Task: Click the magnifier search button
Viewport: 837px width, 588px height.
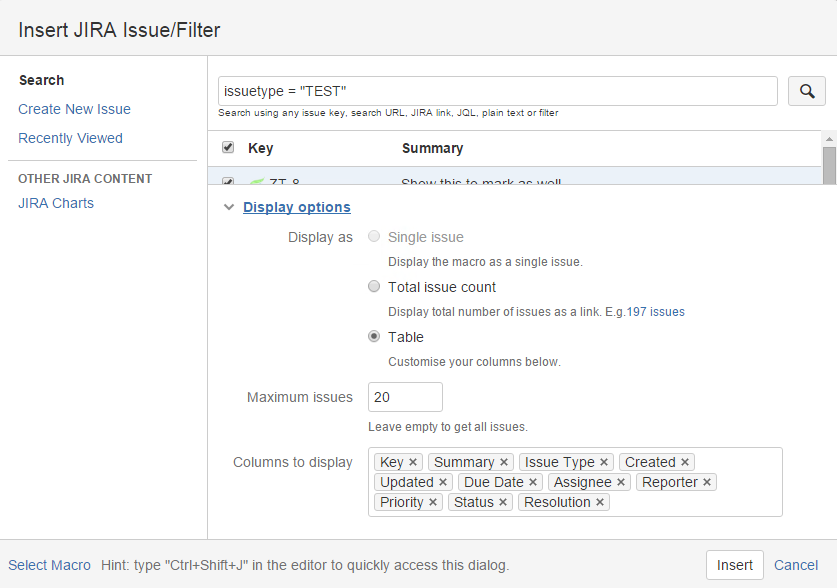Action: click(x=807, y=91)
